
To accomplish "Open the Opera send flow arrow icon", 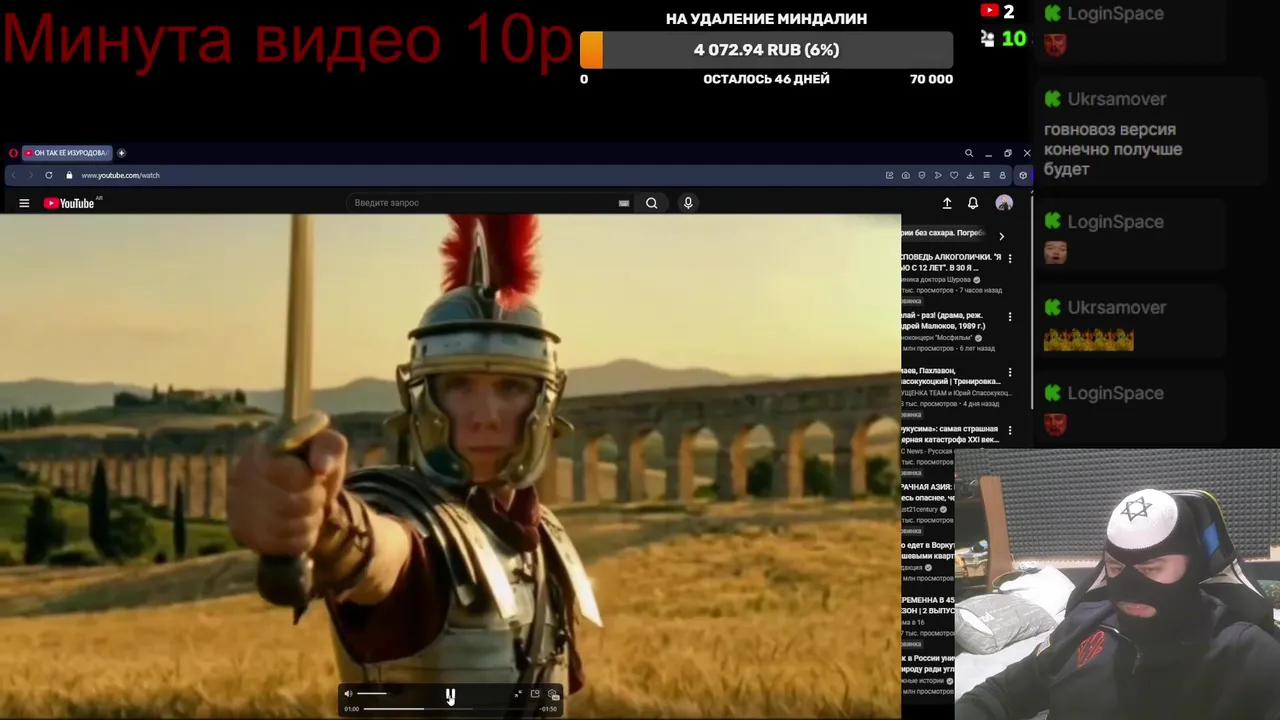I will point(938,175).
